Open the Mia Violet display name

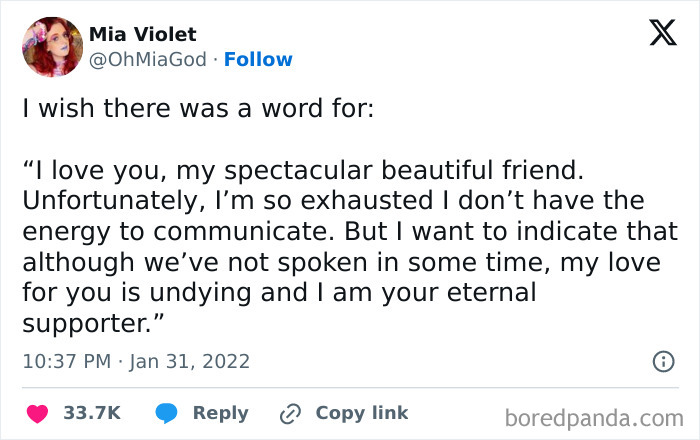[x=143, y=34]
